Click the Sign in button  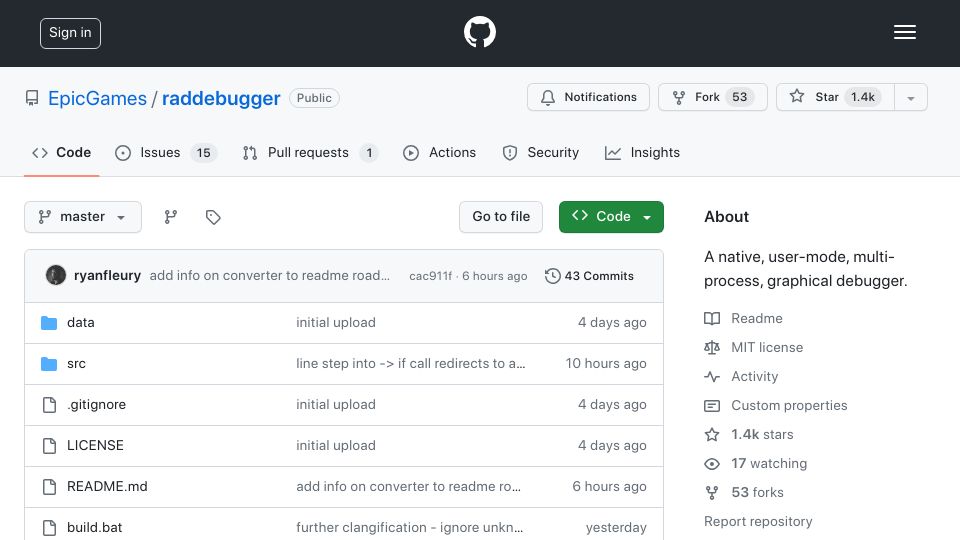(x=70, y=33)
